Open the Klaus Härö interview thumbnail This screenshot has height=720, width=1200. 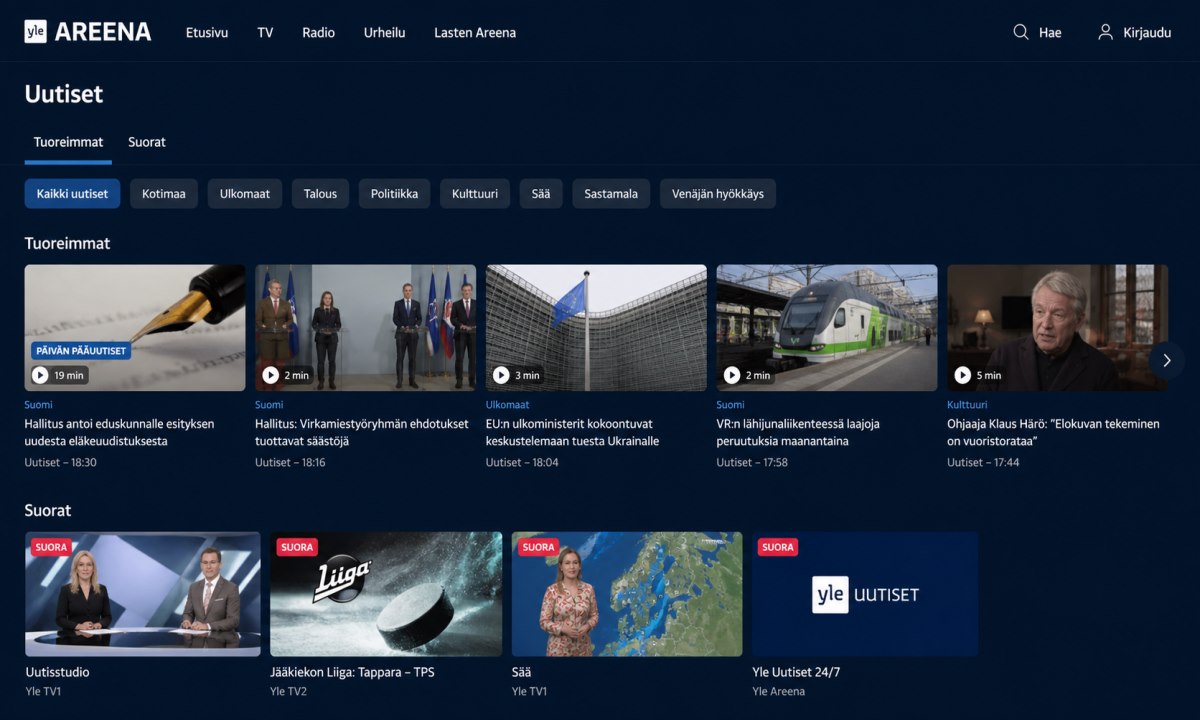click(1057, 327)
